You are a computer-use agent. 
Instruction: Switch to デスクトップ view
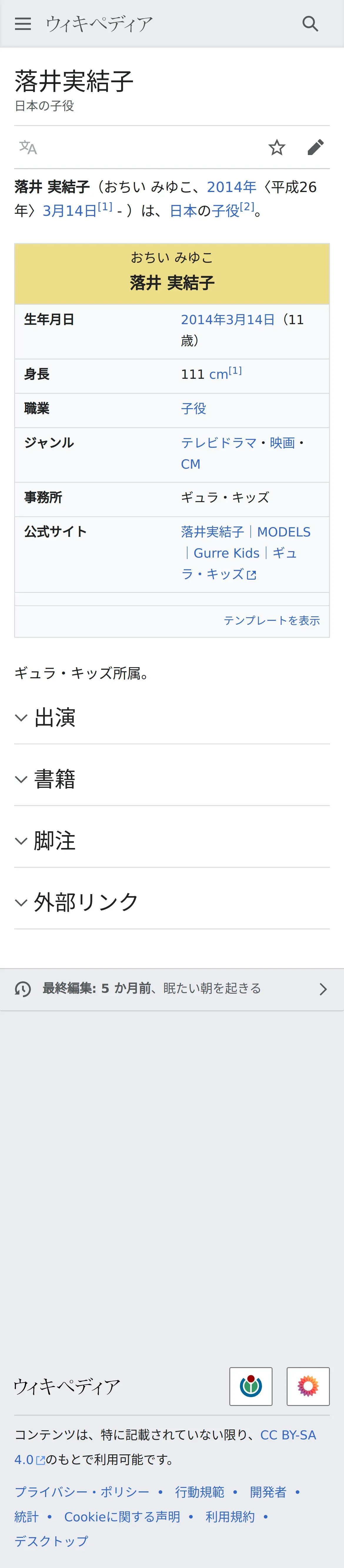[x=51, y=1541]
